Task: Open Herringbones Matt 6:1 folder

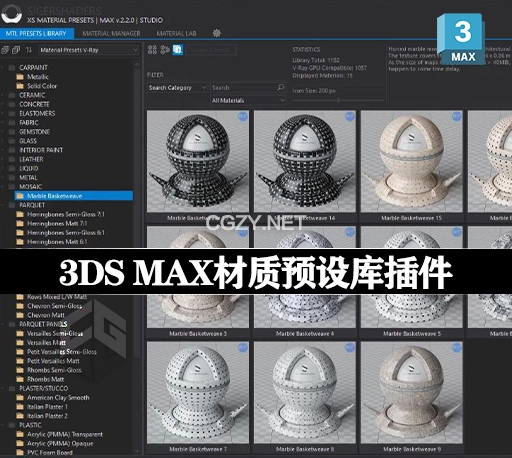Action: tap(57, 242)
